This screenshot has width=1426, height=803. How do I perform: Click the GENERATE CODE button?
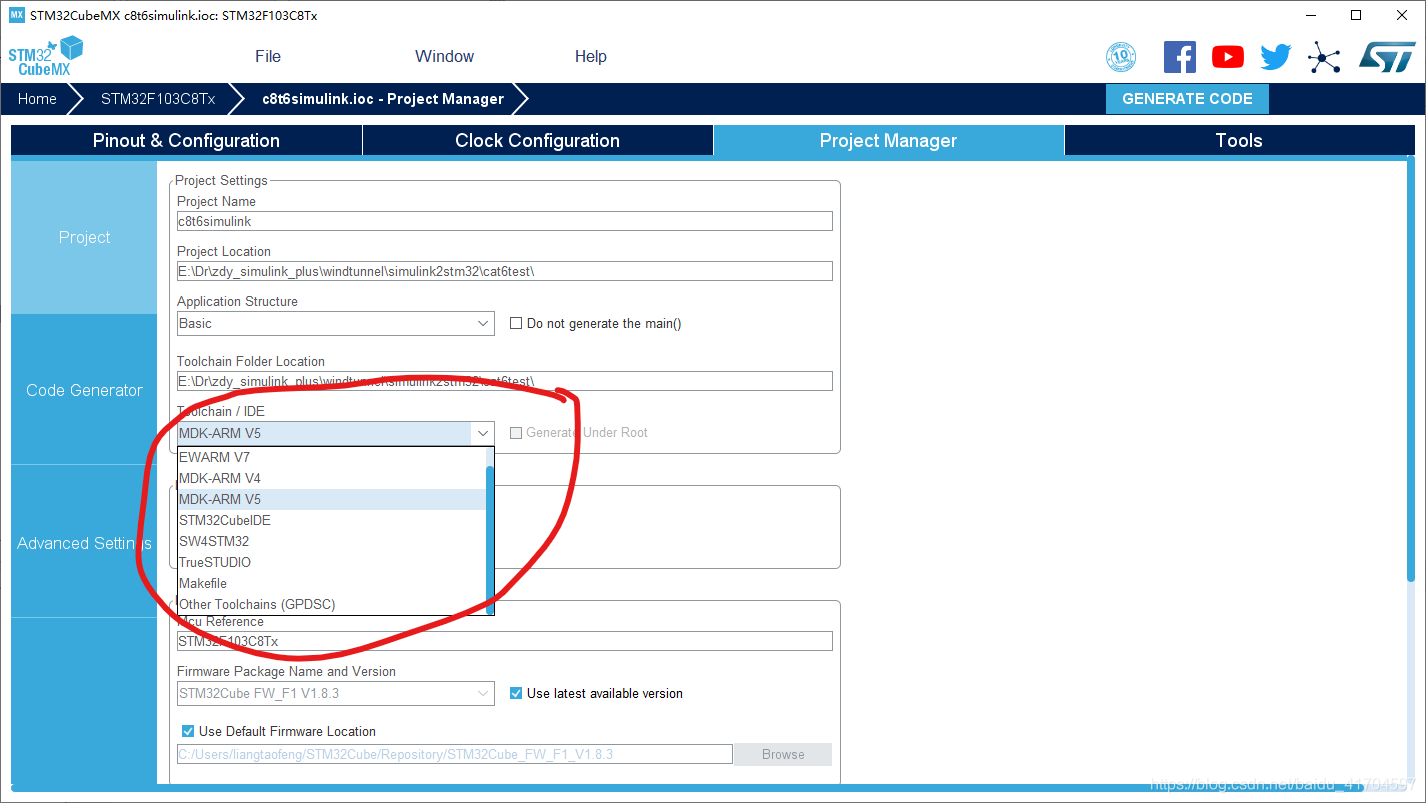pyautogui.click(x=1186, y=99)
